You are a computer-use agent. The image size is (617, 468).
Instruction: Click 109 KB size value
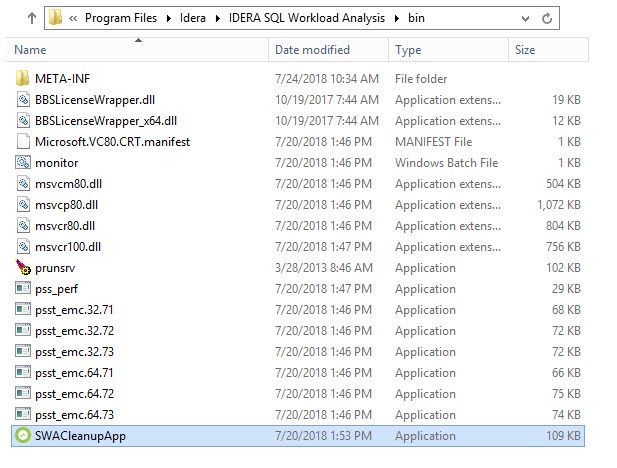[563, 436]
